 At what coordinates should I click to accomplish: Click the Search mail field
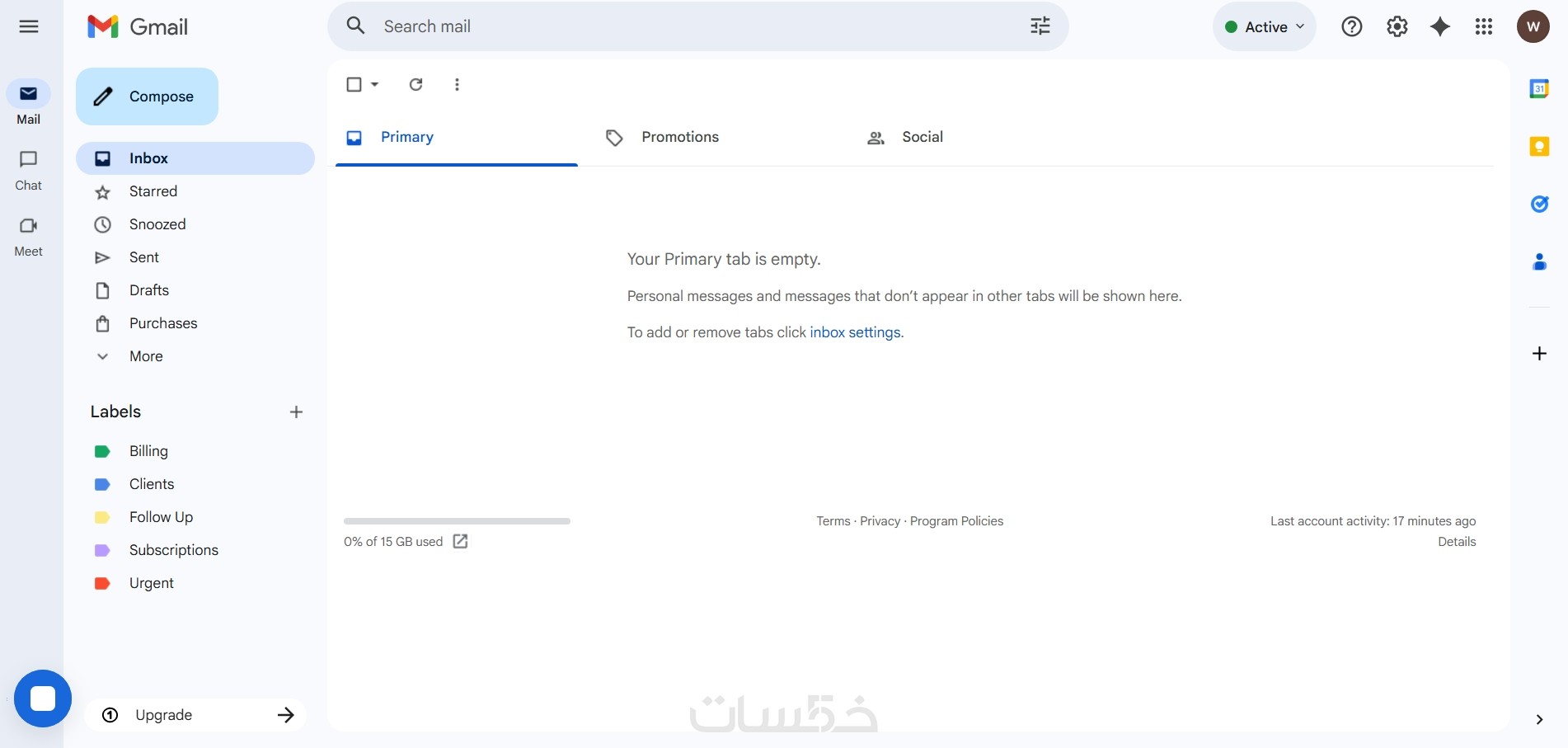coord(692,26)
